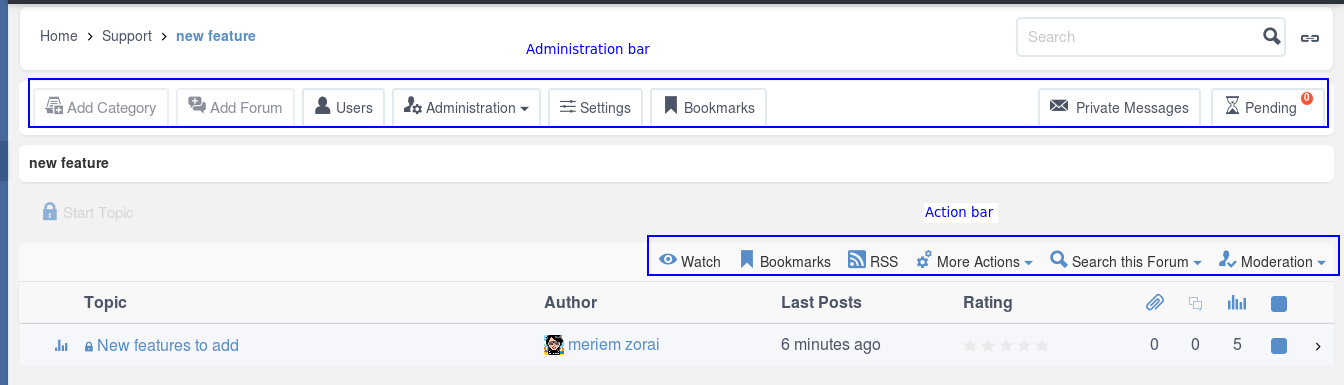Screen dimensions: 1344x385
Task: Click the rating stars for New features topic
Action: click(1006, 346)
